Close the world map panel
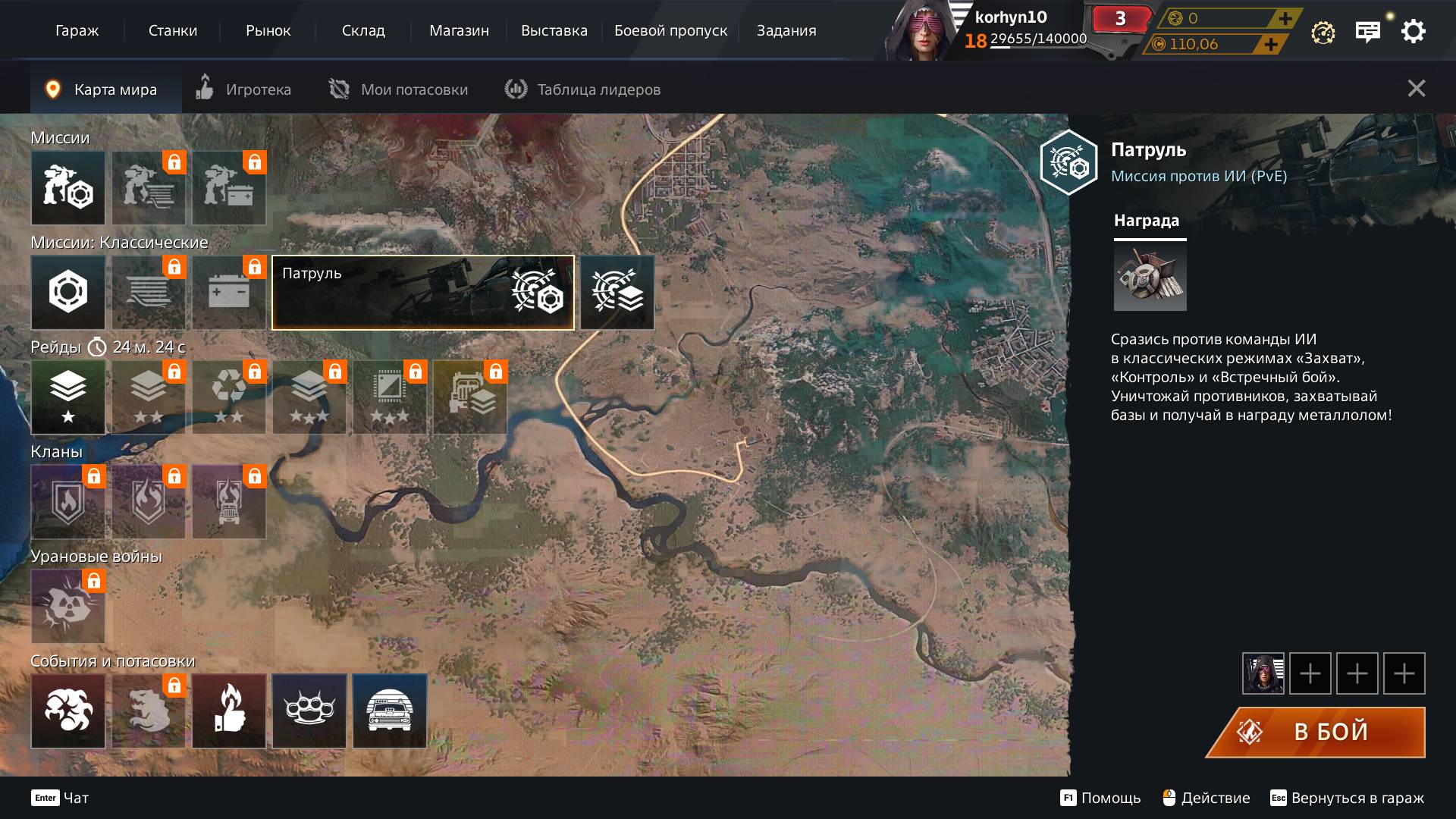The width and height of the screenshot is (1456, 819). tap(1416, 89)
